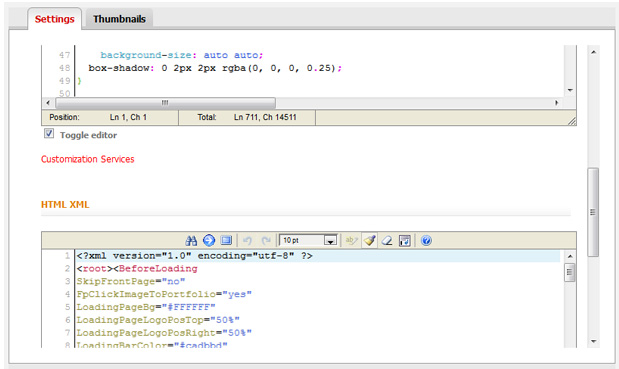
Task: Click the LoadingPageBg="#FFFFFF" line
Action: click(146, 307)
